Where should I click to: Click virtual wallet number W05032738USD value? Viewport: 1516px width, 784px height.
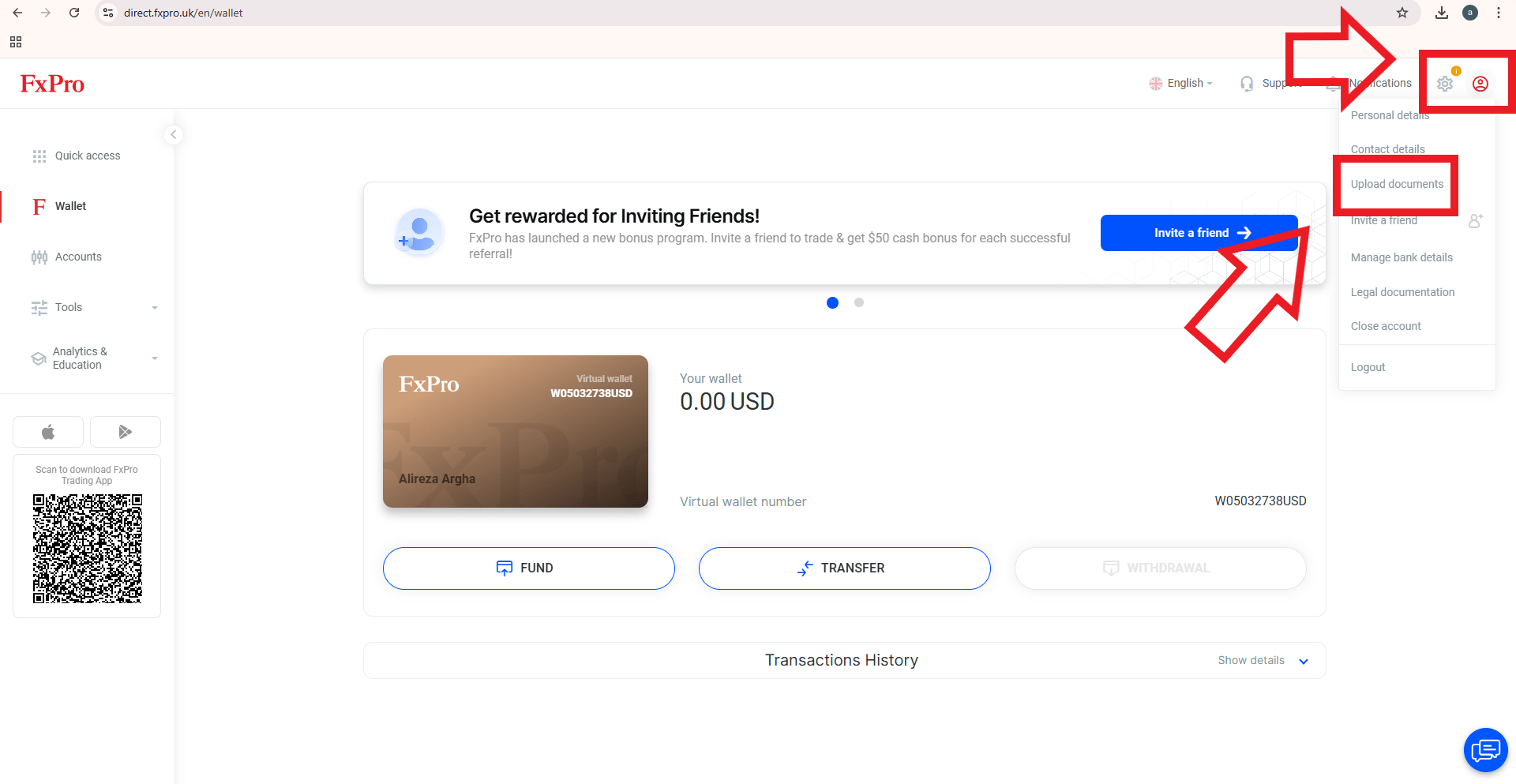(x=1260, y=501)
